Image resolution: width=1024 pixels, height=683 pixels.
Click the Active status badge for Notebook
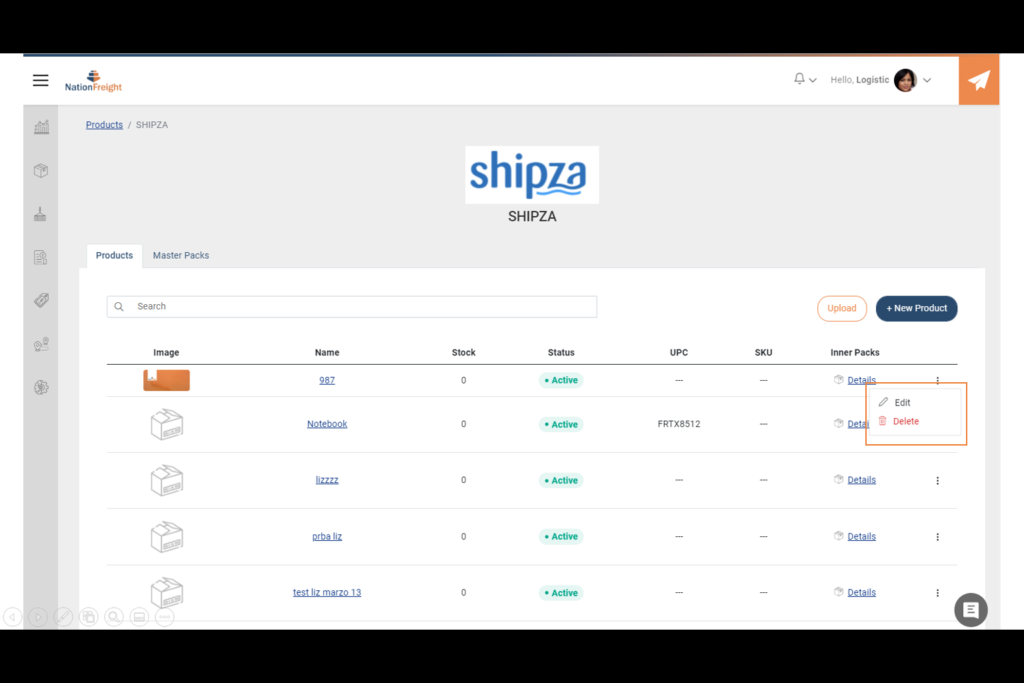click(561, 424)
